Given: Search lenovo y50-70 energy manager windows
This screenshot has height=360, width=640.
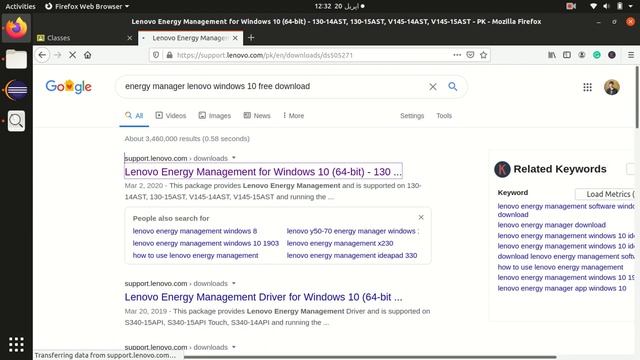Looking at the screenshot, I should 353,231.
